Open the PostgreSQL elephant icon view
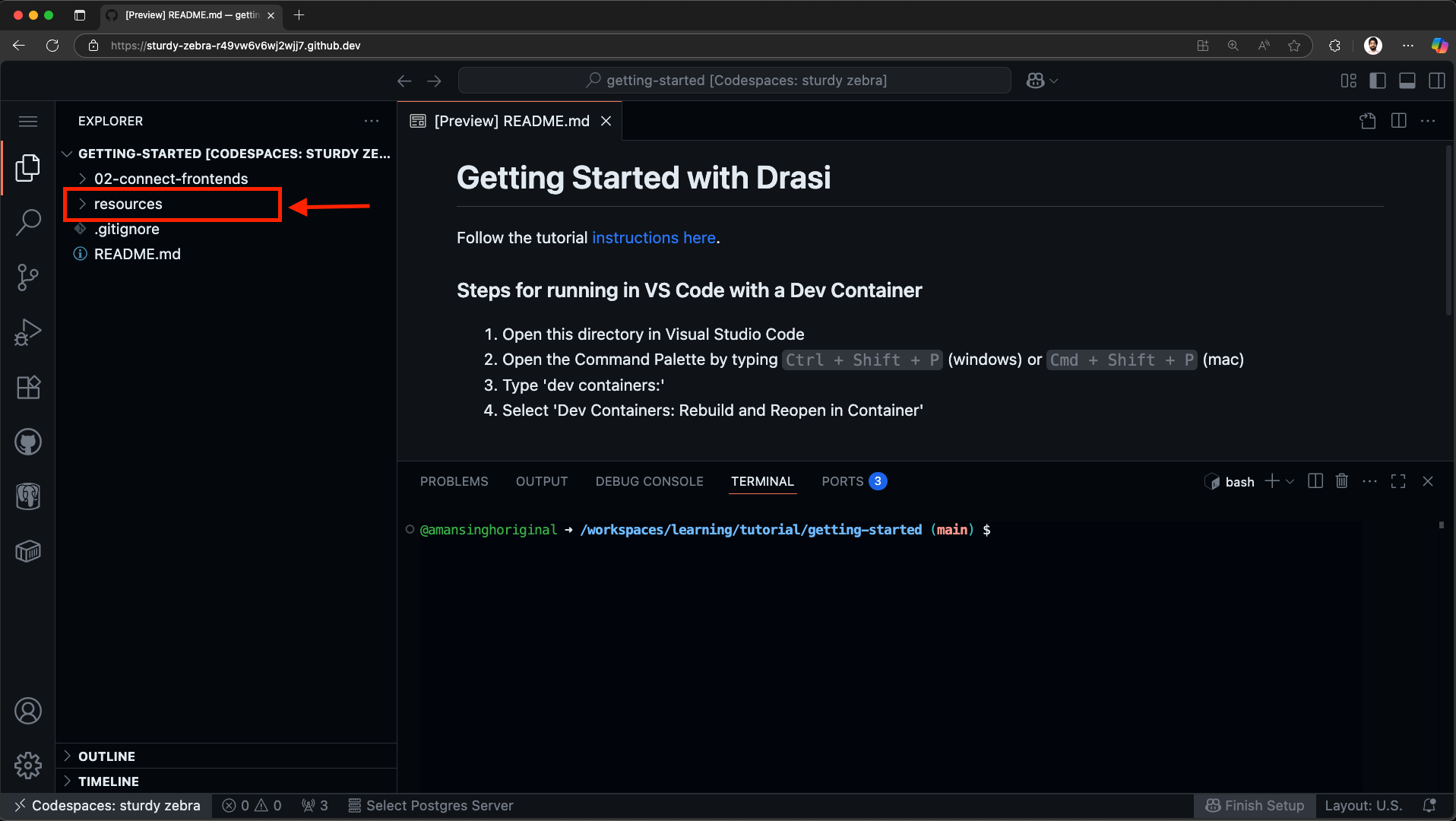This screenshot has width=1456, height=821. [x=28, y=497]
